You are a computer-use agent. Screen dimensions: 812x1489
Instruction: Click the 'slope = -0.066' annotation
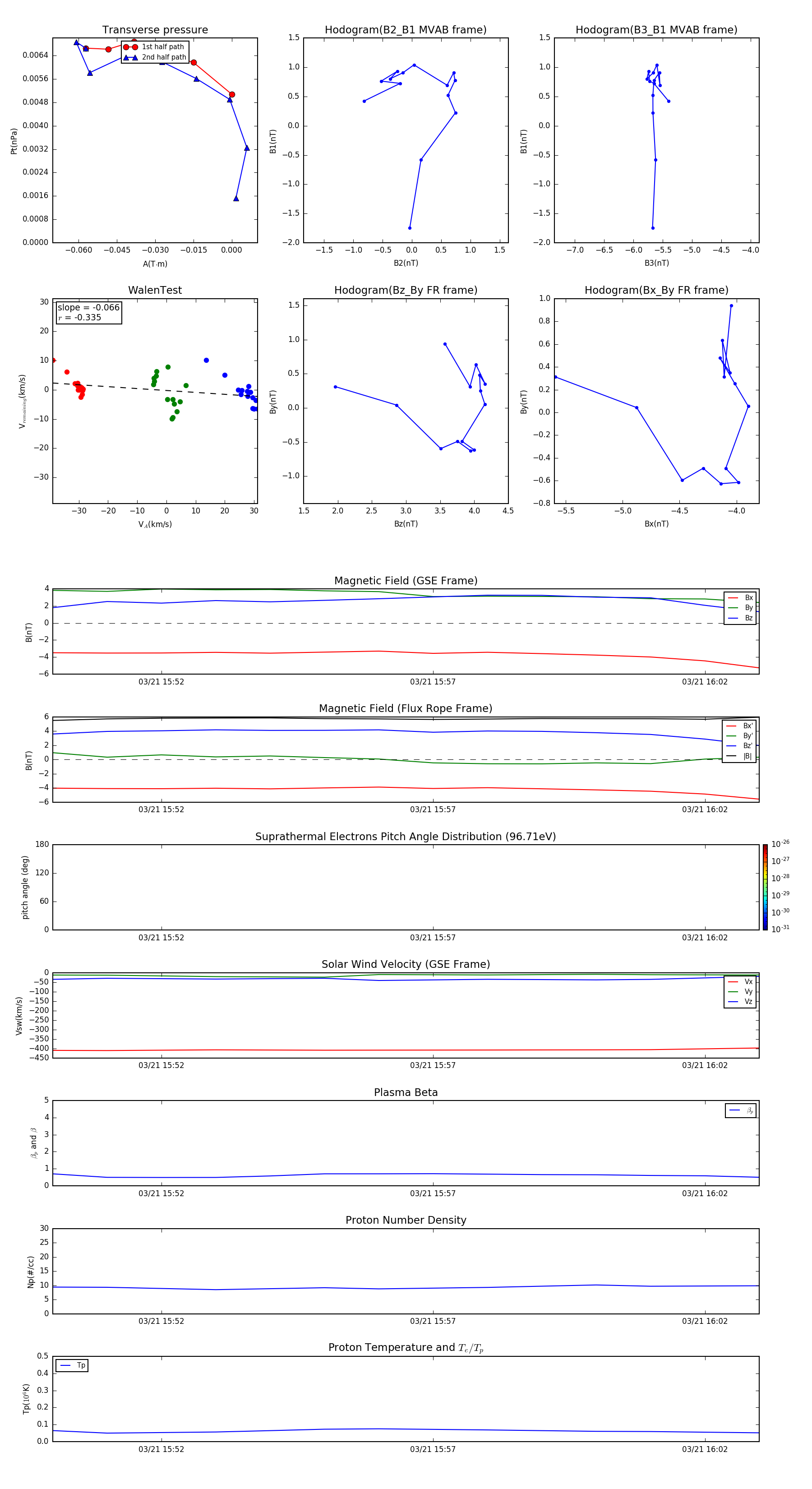88,308
